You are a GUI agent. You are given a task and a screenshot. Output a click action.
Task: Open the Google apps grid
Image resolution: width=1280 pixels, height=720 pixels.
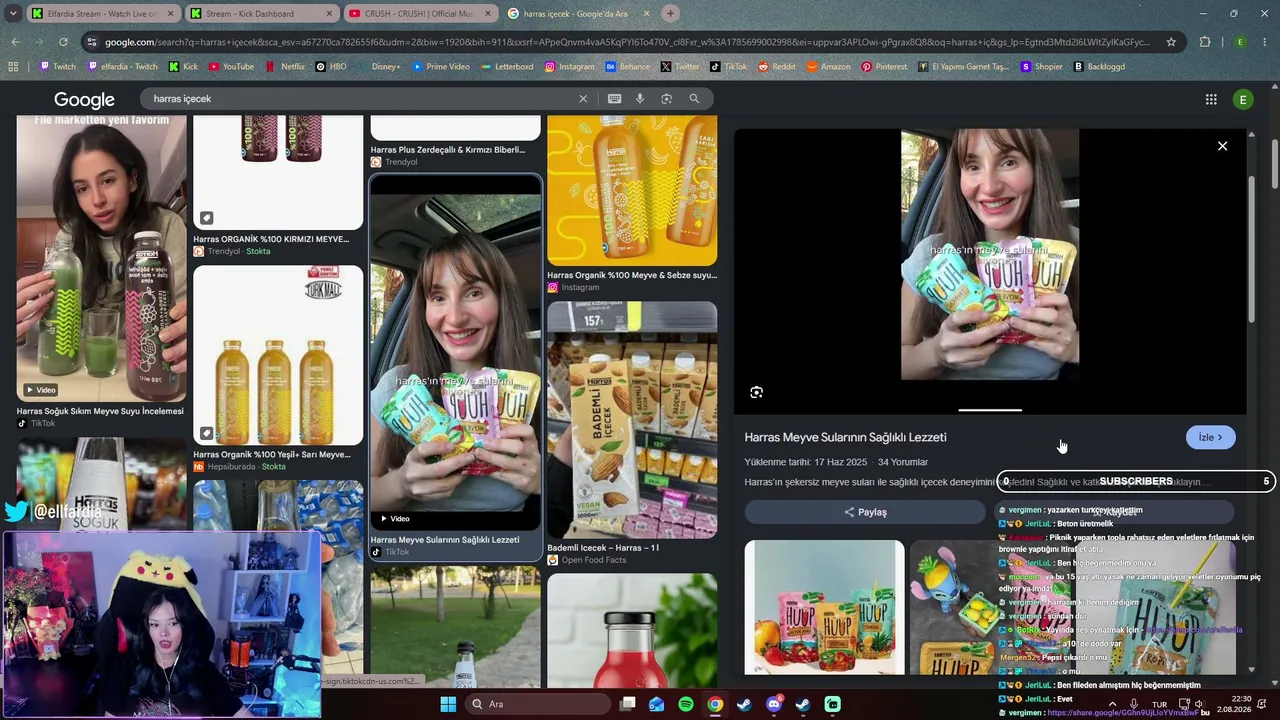click(1211, 99)
